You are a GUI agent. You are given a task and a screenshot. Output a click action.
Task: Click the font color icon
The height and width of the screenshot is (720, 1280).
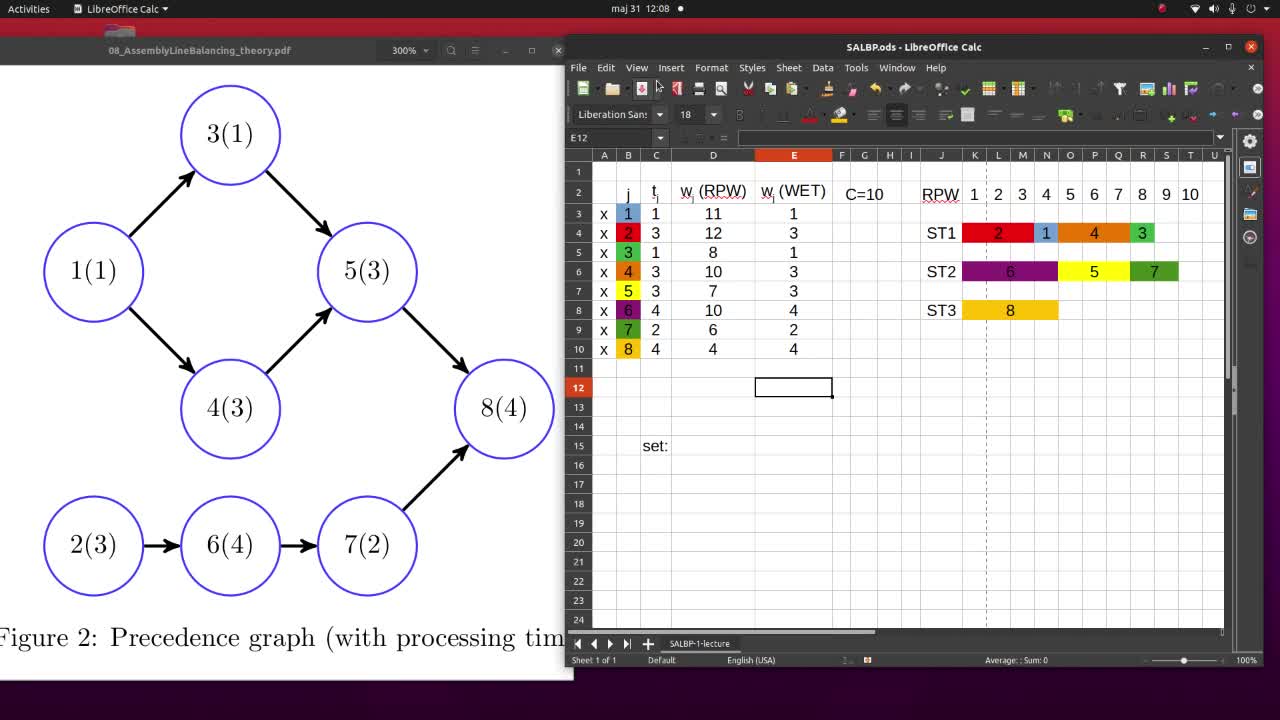809,115
